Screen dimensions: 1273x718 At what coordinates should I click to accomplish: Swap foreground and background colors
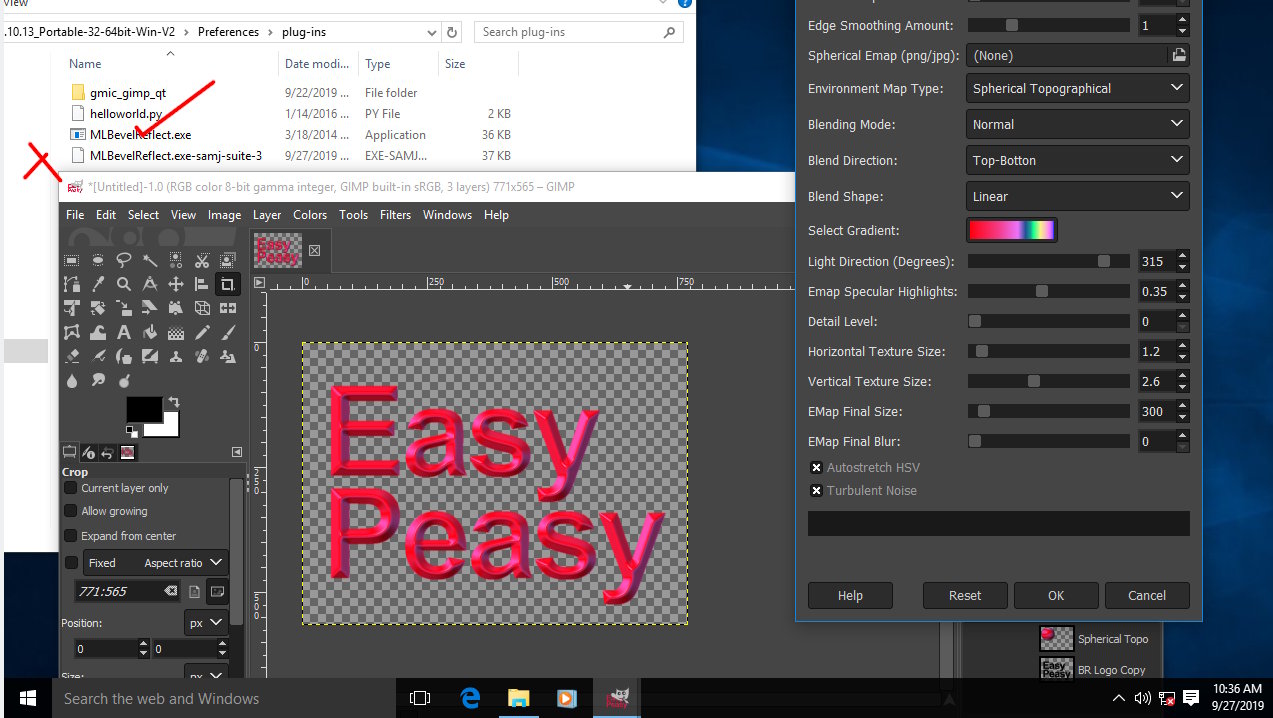pyautogui.click(x=172, y=401)
